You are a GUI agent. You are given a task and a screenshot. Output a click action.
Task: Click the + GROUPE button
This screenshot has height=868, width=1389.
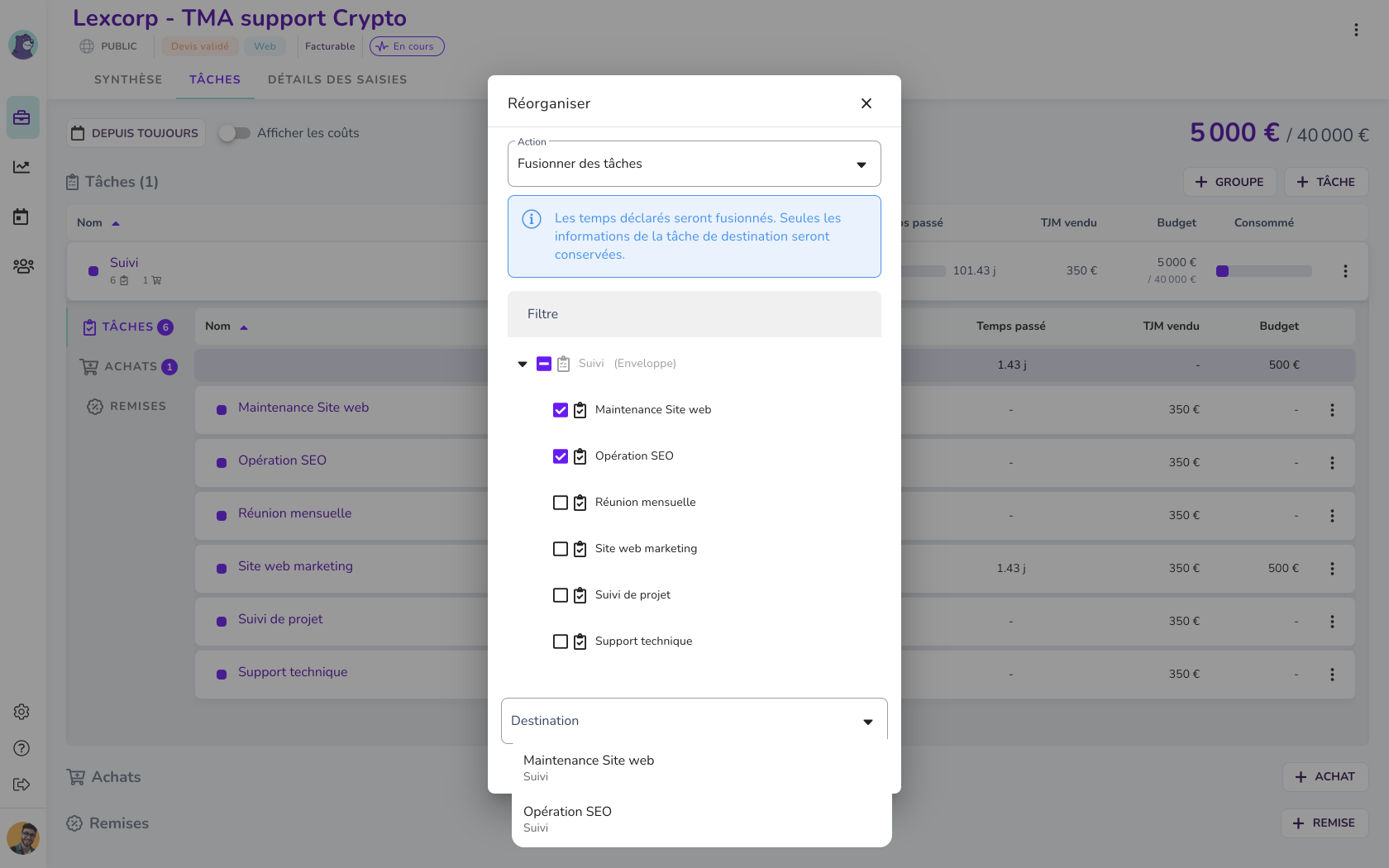1229,182
